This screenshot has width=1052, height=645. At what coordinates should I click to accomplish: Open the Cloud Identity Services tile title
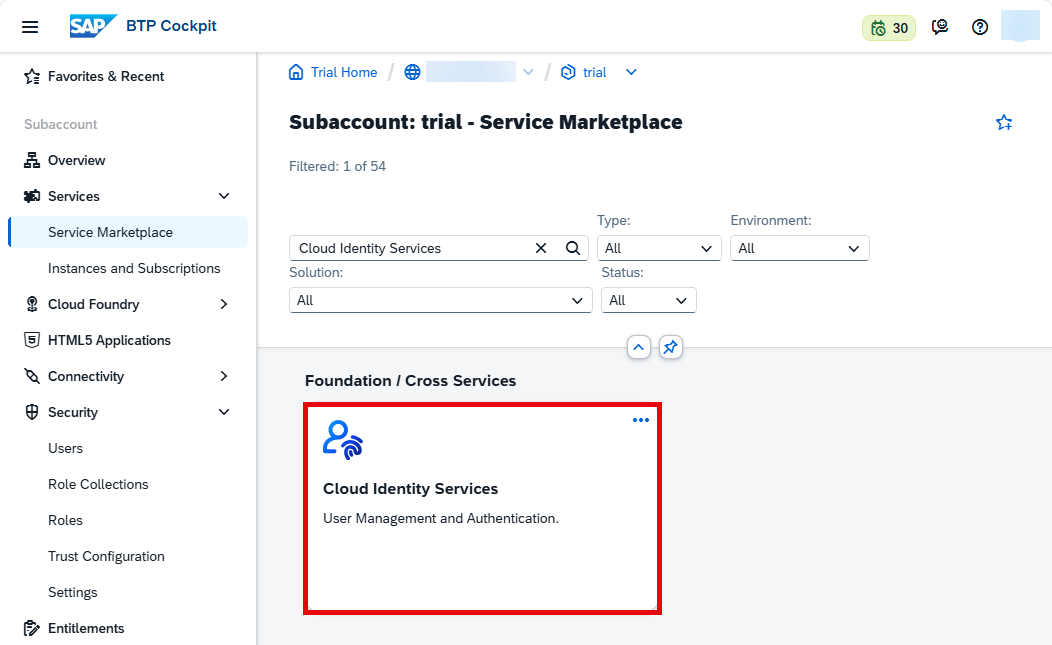click(411, 489)
